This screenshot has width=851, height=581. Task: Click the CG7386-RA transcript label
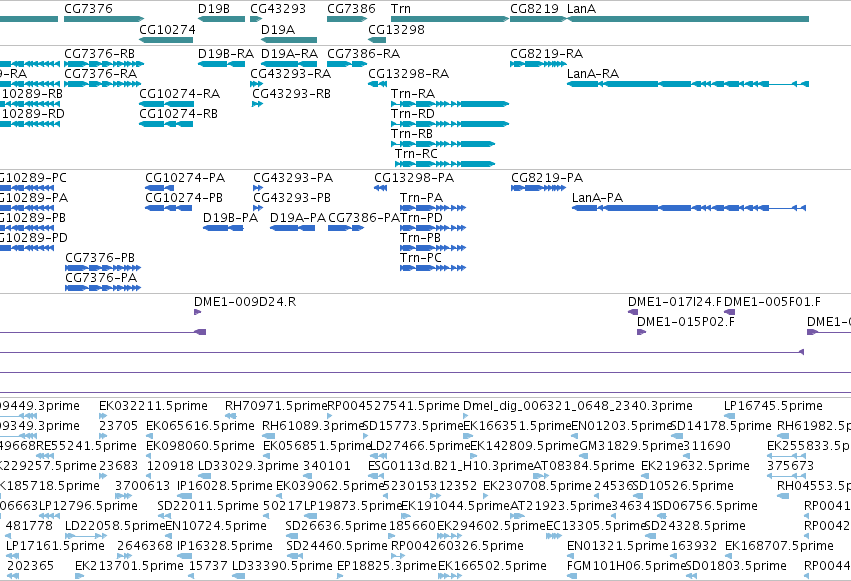[x=363, y=54]
